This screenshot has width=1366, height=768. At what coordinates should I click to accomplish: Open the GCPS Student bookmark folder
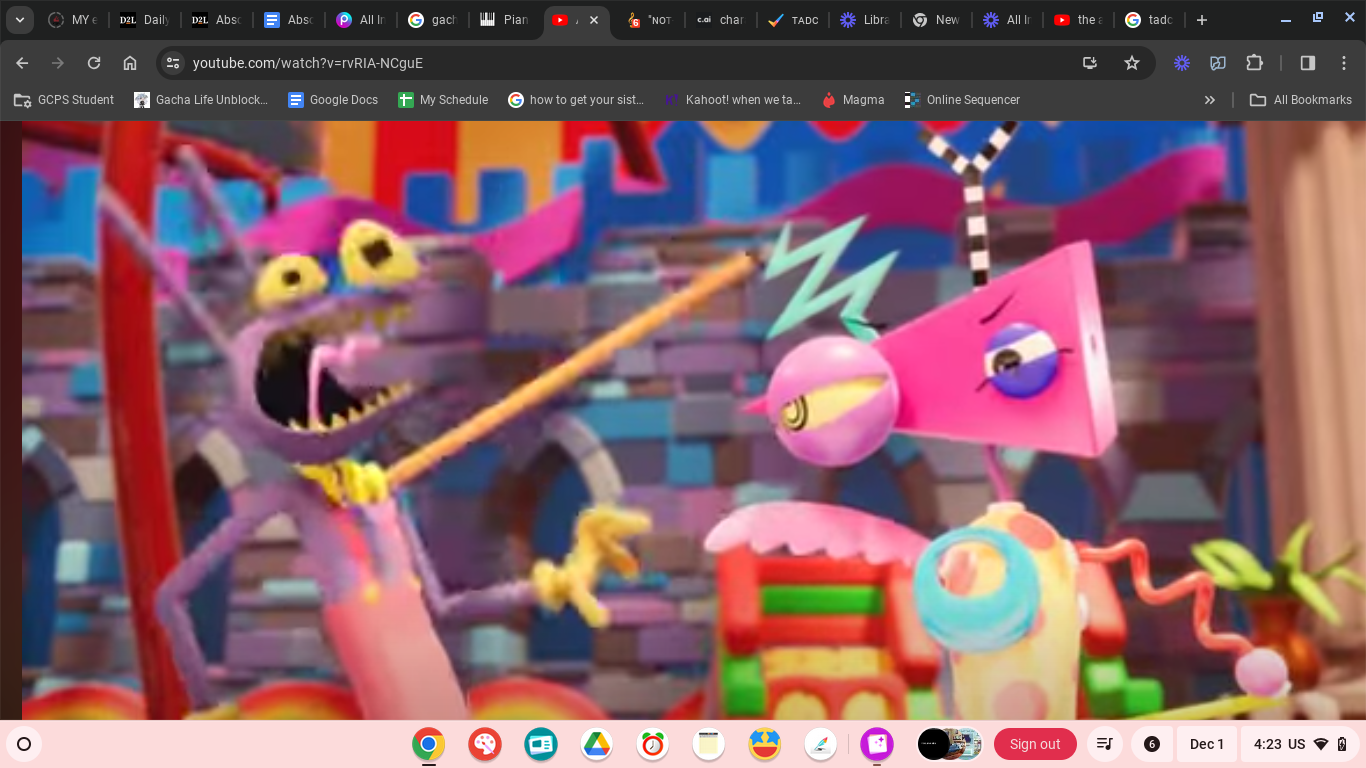pyautogui.click(x=64, y=100)
